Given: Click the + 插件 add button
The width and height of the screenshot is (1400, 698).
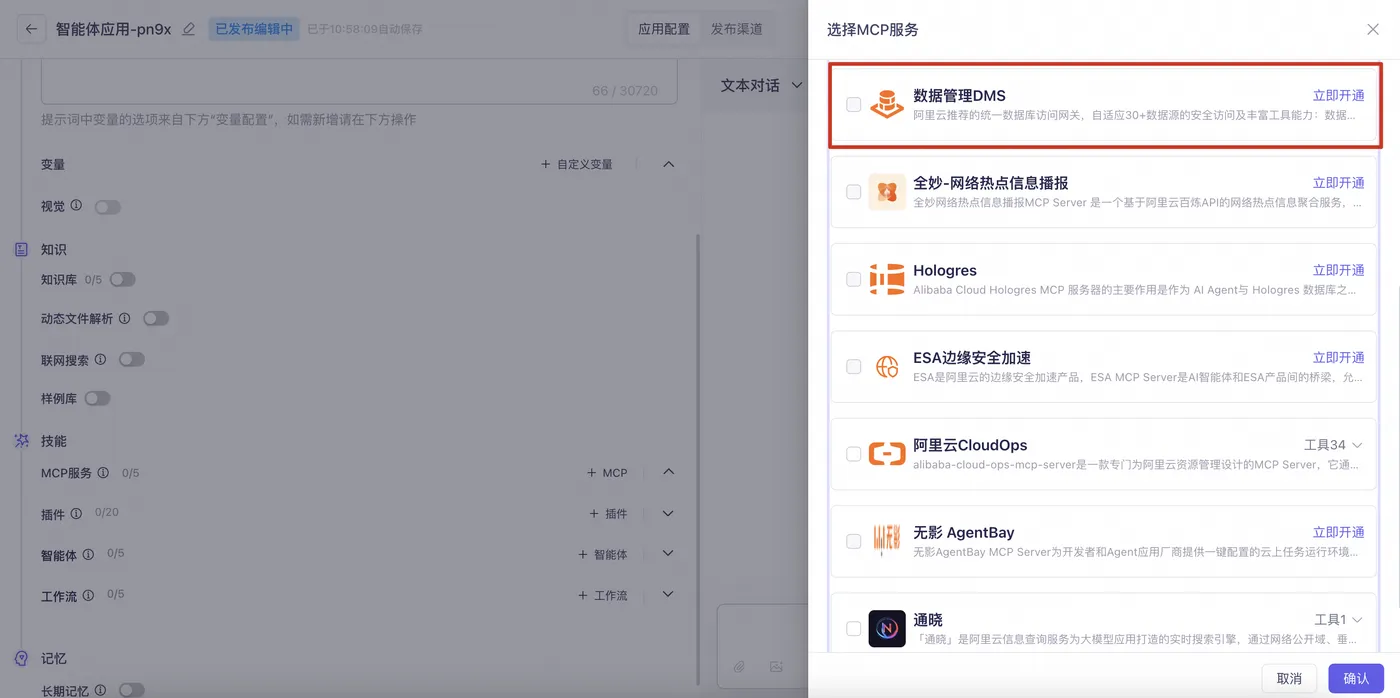Looking at the screenshot, I should [x=609, y=513].
